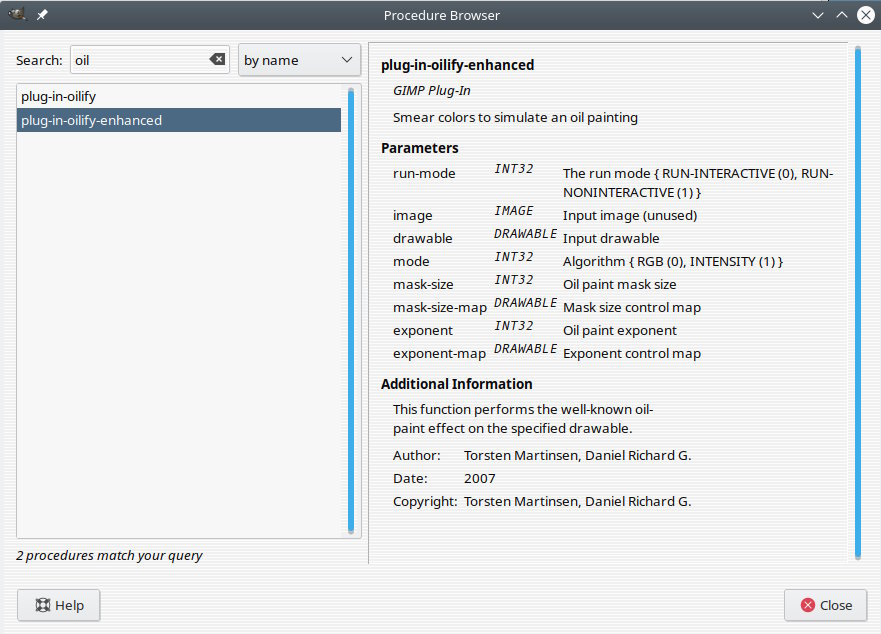Click the 'Smear colors to simulate an oil painting' text
The height and width of the screenshot is (634, 881).
click(x=515, y=117)
